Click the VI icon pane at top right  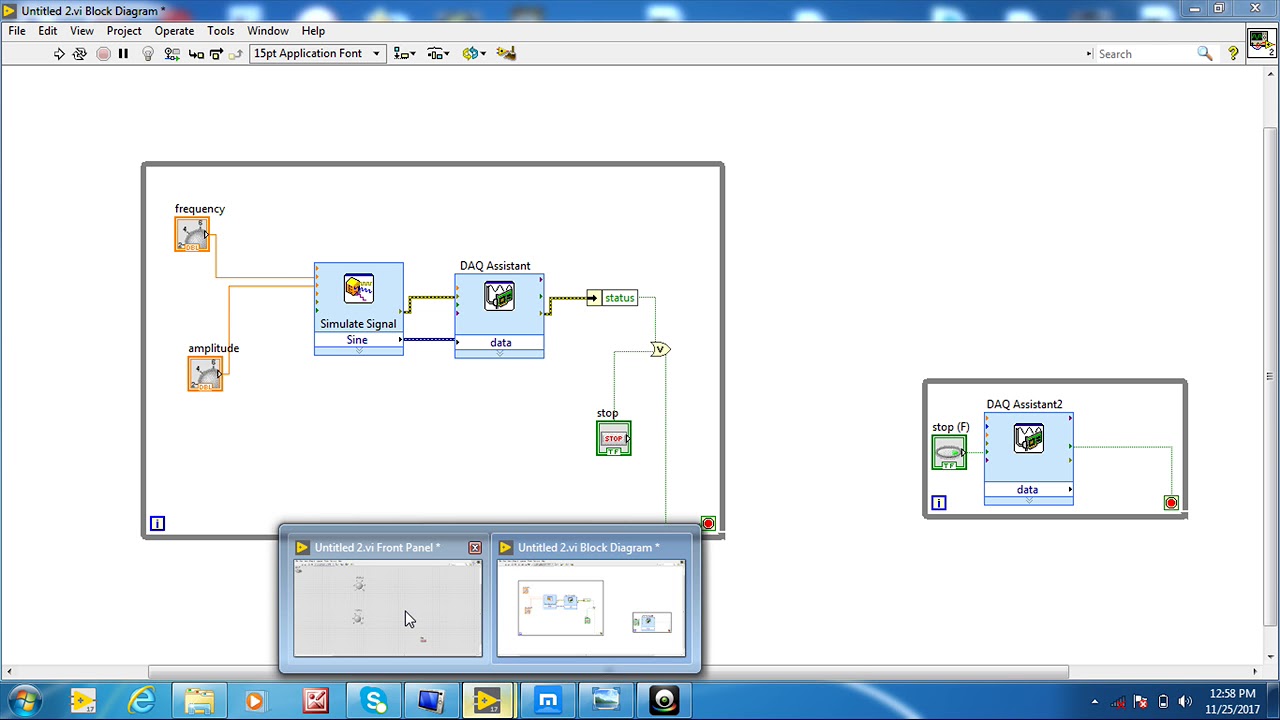pos(1261,45)
